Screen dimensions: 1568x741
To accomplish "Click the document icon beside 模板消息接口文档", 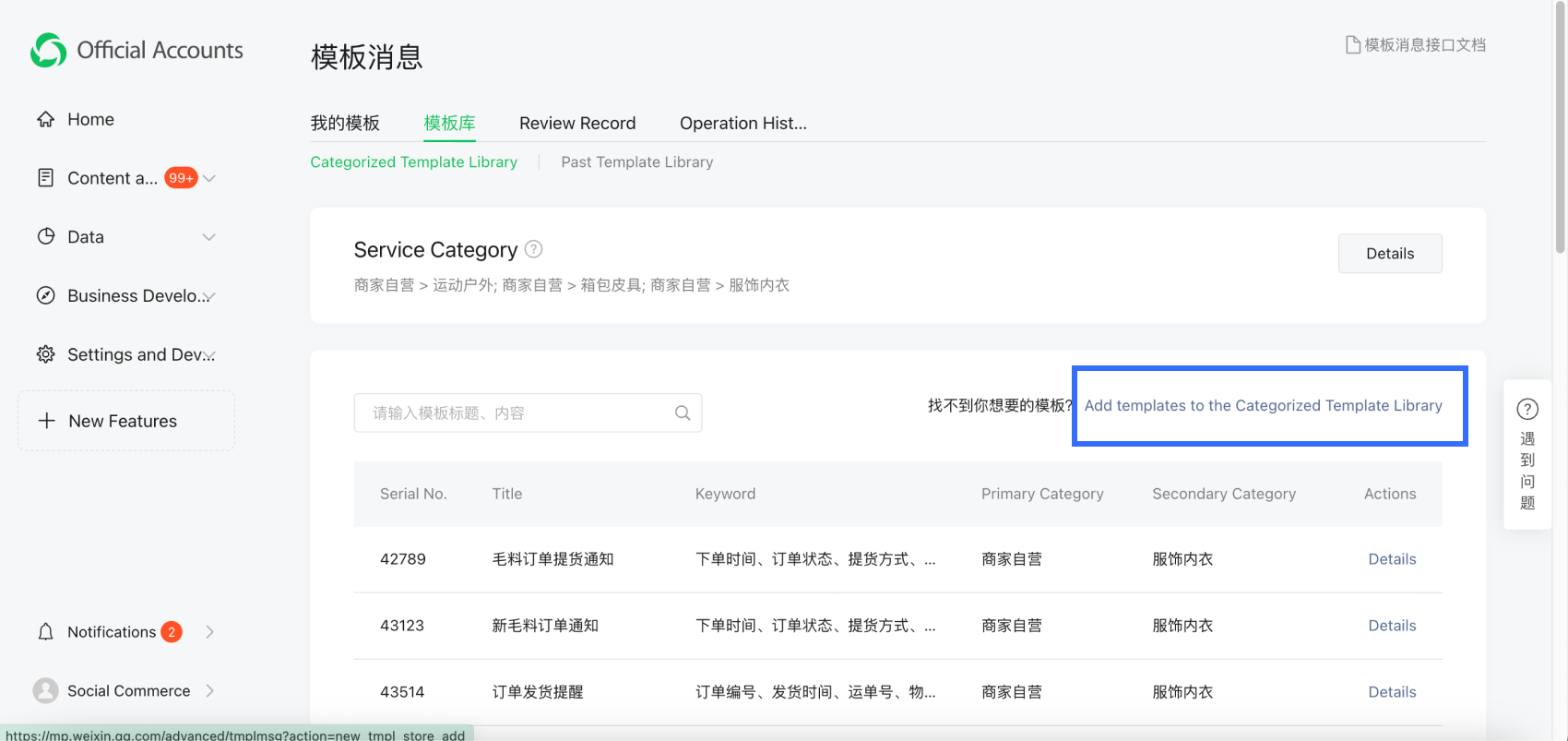I will point(1353,44).
